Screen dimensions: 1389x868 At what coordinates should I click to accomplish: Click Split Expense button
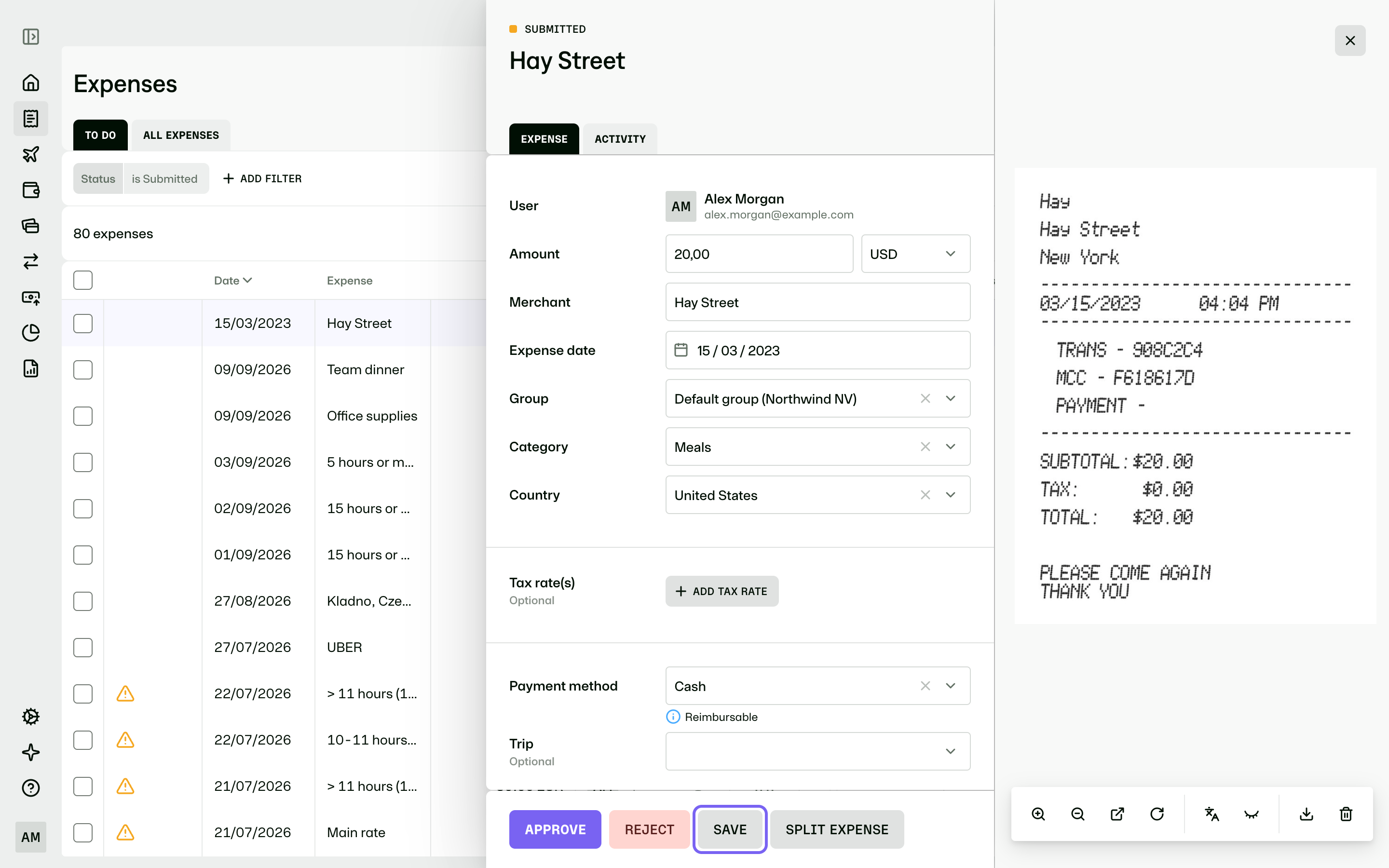tap(837, 829)
